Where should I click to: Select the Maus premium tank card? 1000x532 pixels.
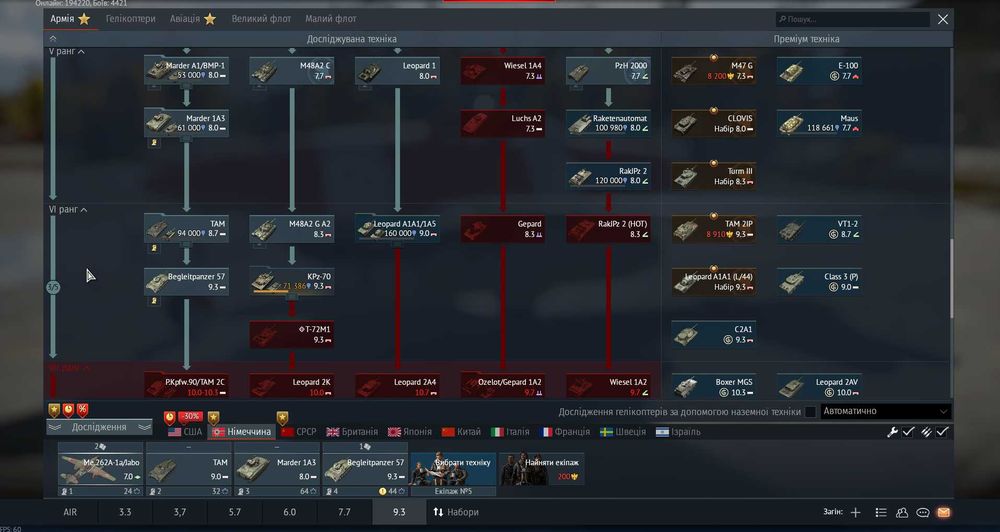tap(820, 123)
